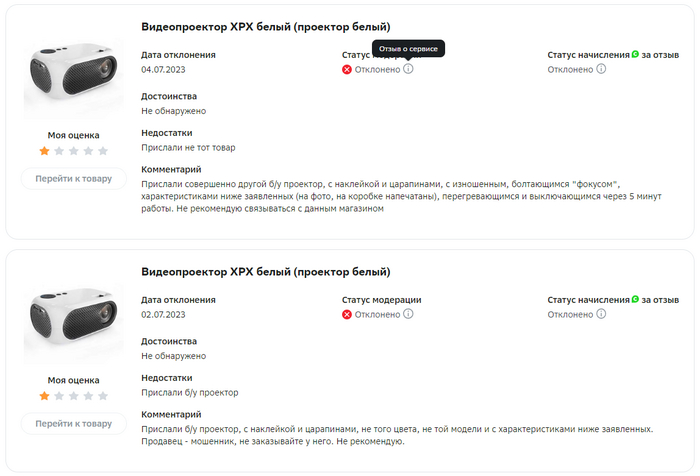This screenshot has height=476, width=700.
Task: Click green bonus icon in first 'Статус начисления'
Action: (635, 54)
